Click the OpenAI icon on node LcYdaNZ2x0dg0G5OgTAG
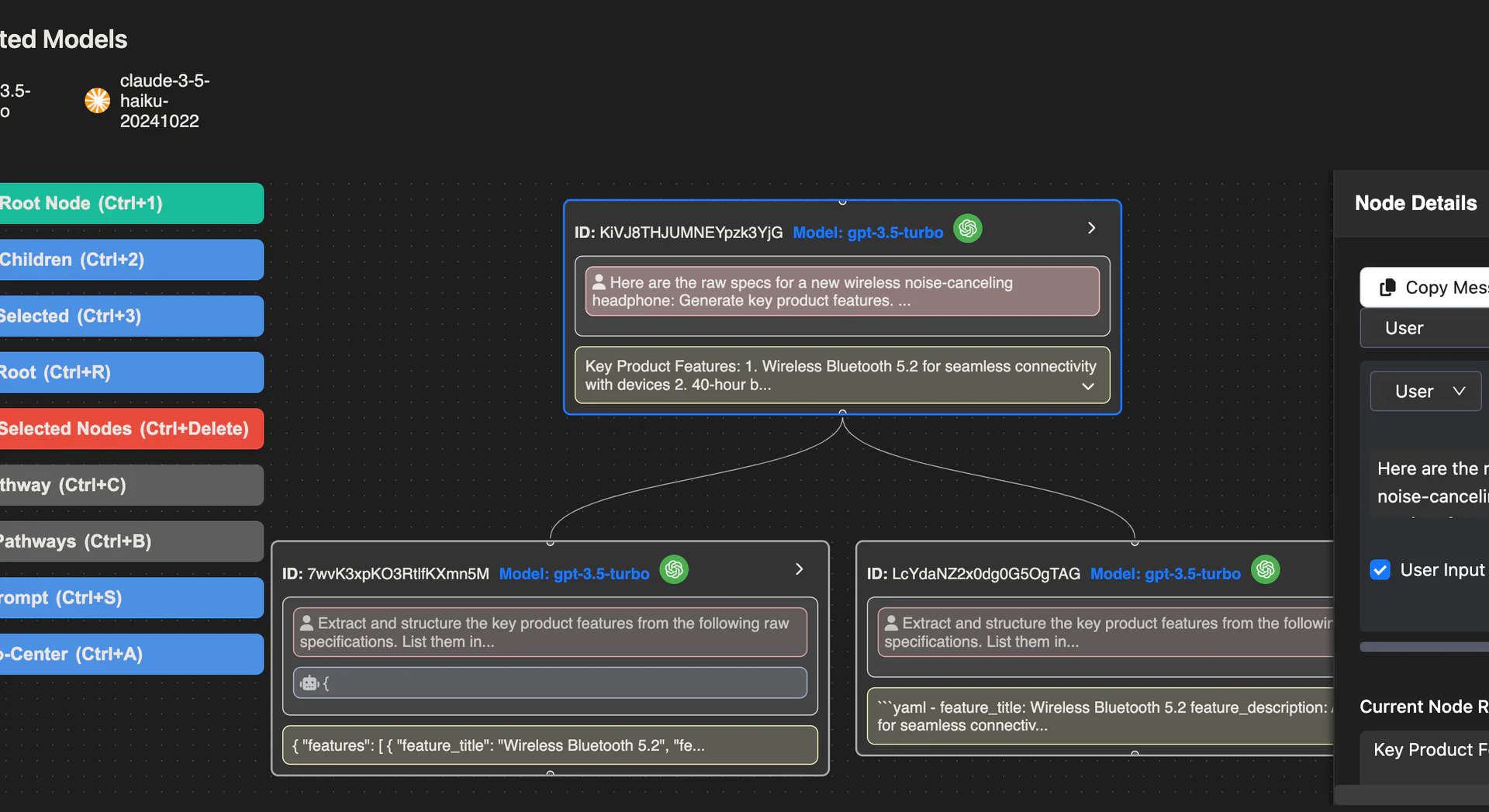The width and height of the screenshot is (1489, 812). (x=1265, y=569)
